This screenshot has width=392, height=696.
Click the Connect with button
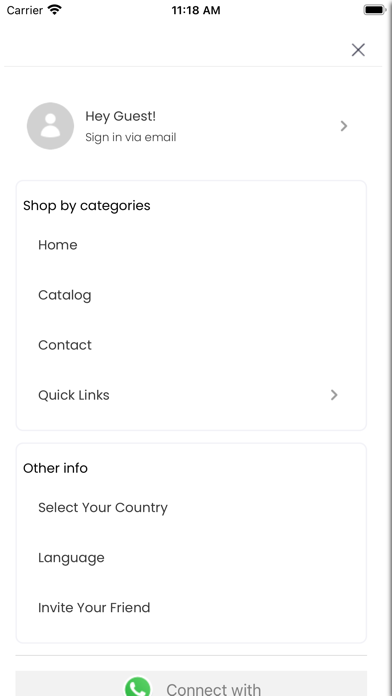(x=191, y=684)
